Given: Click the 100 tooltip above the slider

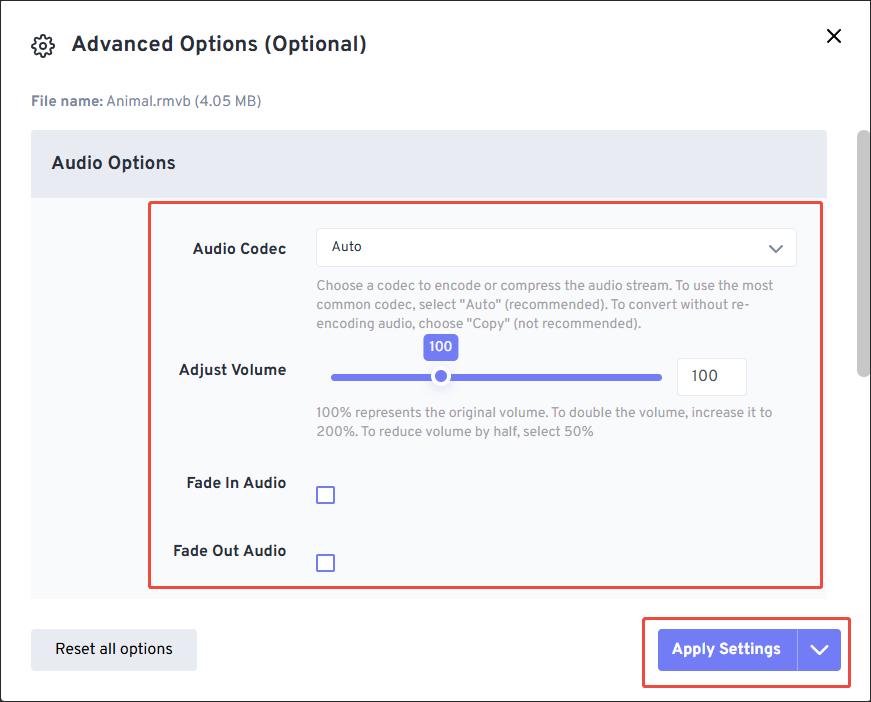Looking at the screenshot, I should [x=441, y=347].
